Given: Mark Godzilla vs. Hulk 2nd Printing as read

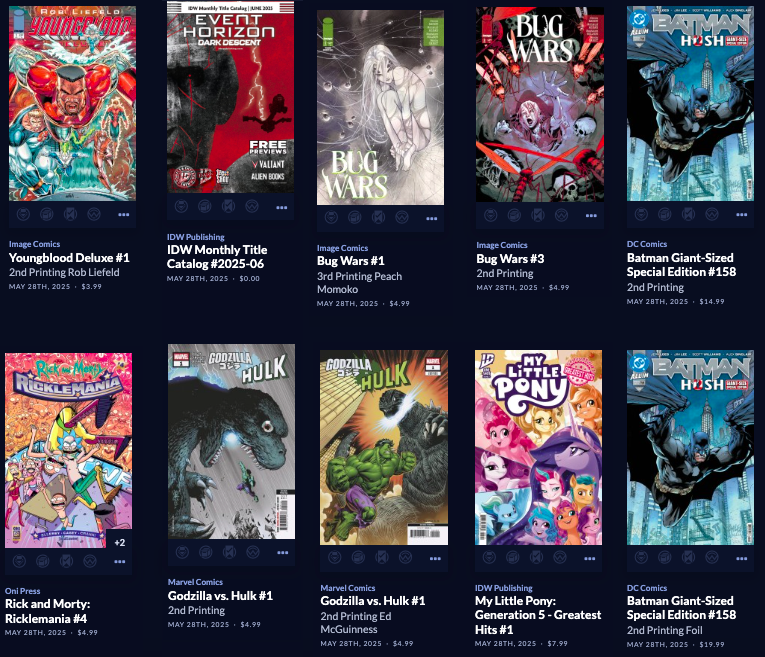Looking at the screenshot, I should pos(229,552).
